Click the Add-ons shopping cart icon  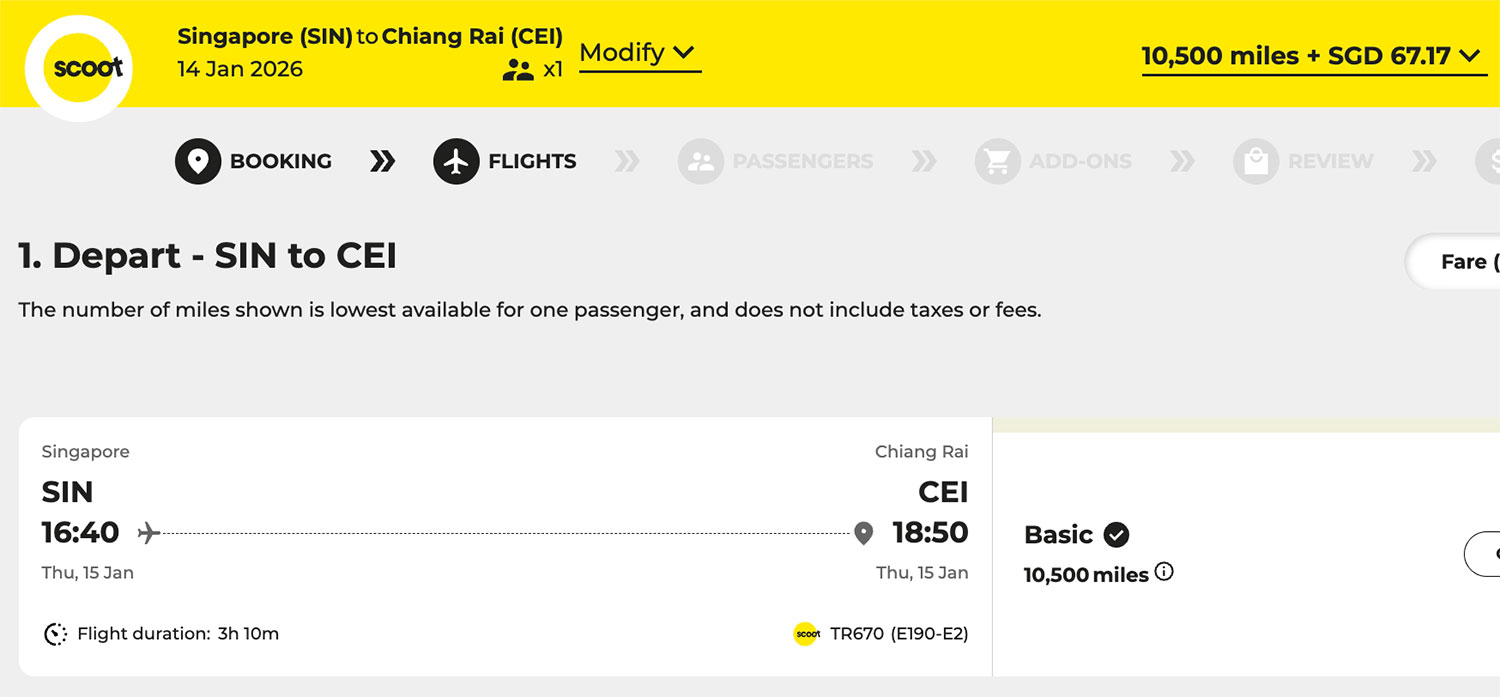point(997,161)
